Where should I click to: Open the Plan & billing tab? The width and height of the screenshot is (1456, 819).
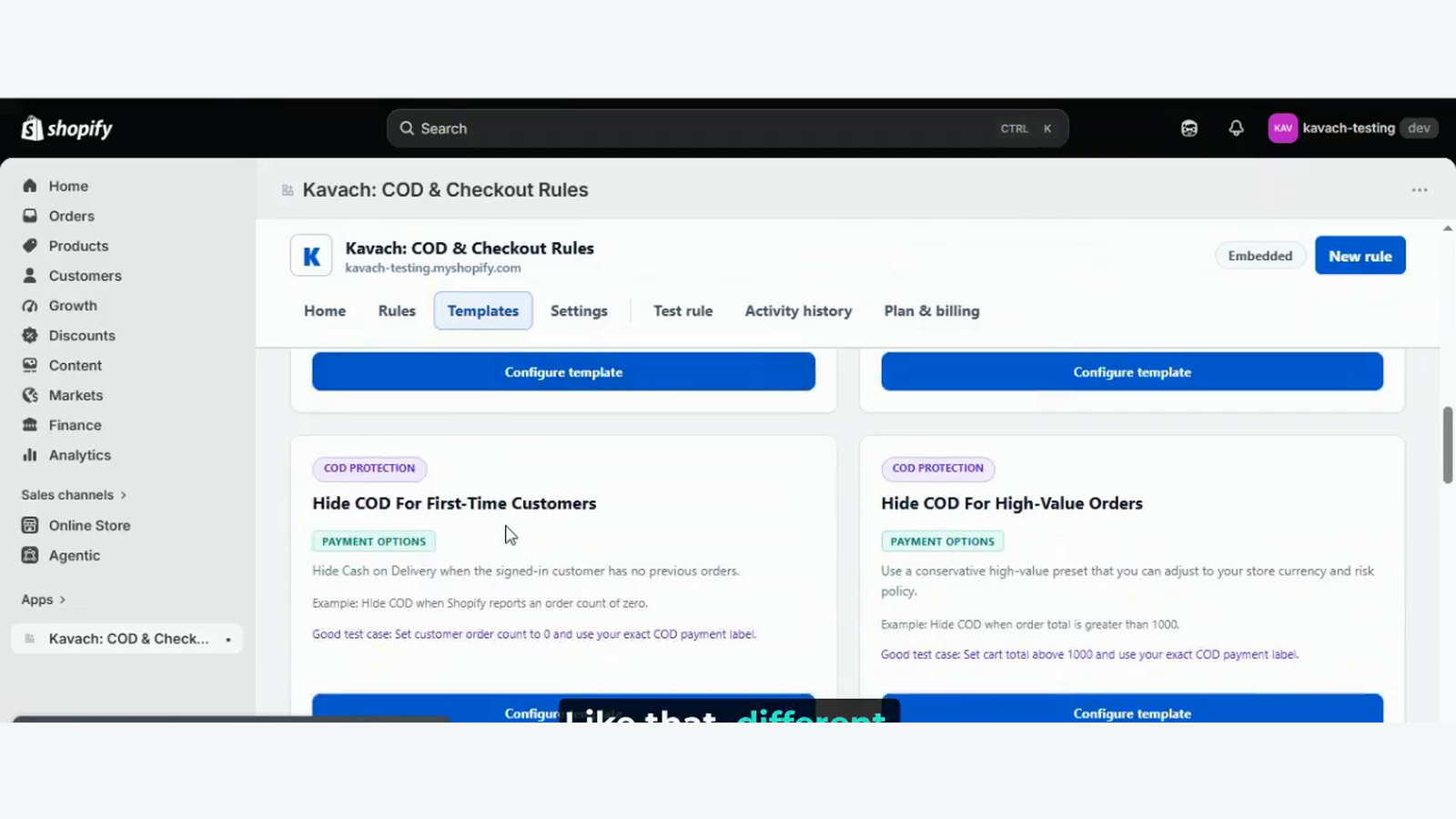(x=932, y=311)
